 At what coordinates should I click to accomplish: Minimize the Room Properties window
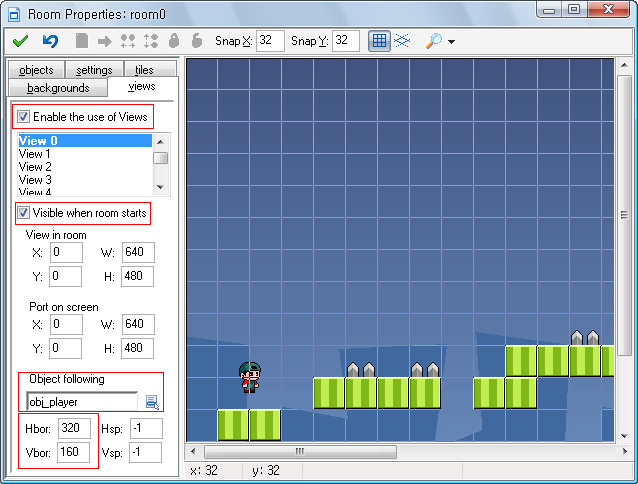click(x=549, y=9)
